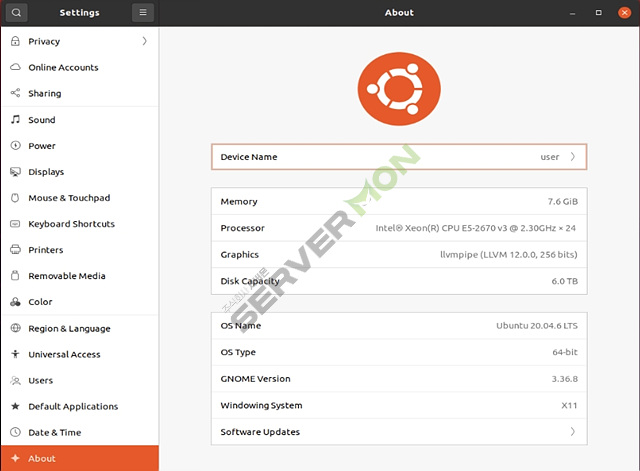Screen dimensions: 640x471
Task: Click the Sound music note icon
Action: coord(15,119)
